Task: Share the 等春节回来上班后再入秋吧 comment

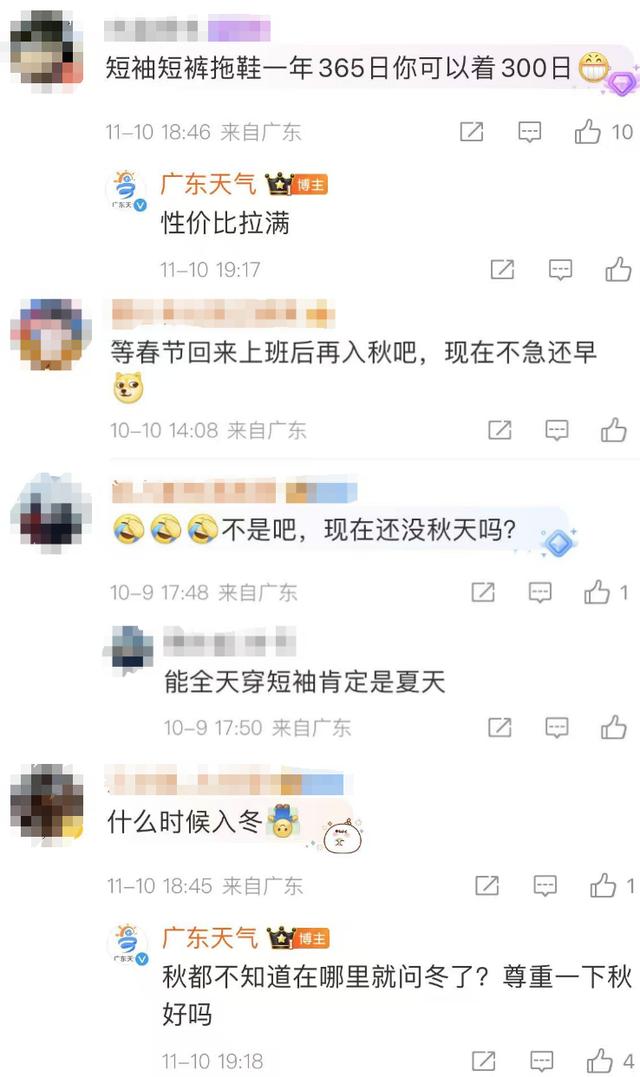Action: [499, 430]
